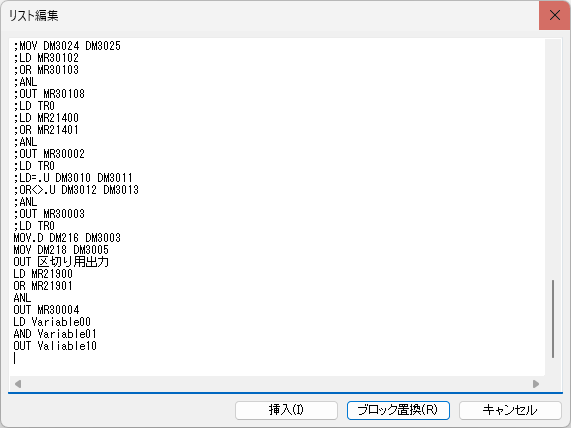Screen dimensions: 571x428
Task: Click the リスト編集 title text
Action: pyautogui.click(x=34, y=16)
